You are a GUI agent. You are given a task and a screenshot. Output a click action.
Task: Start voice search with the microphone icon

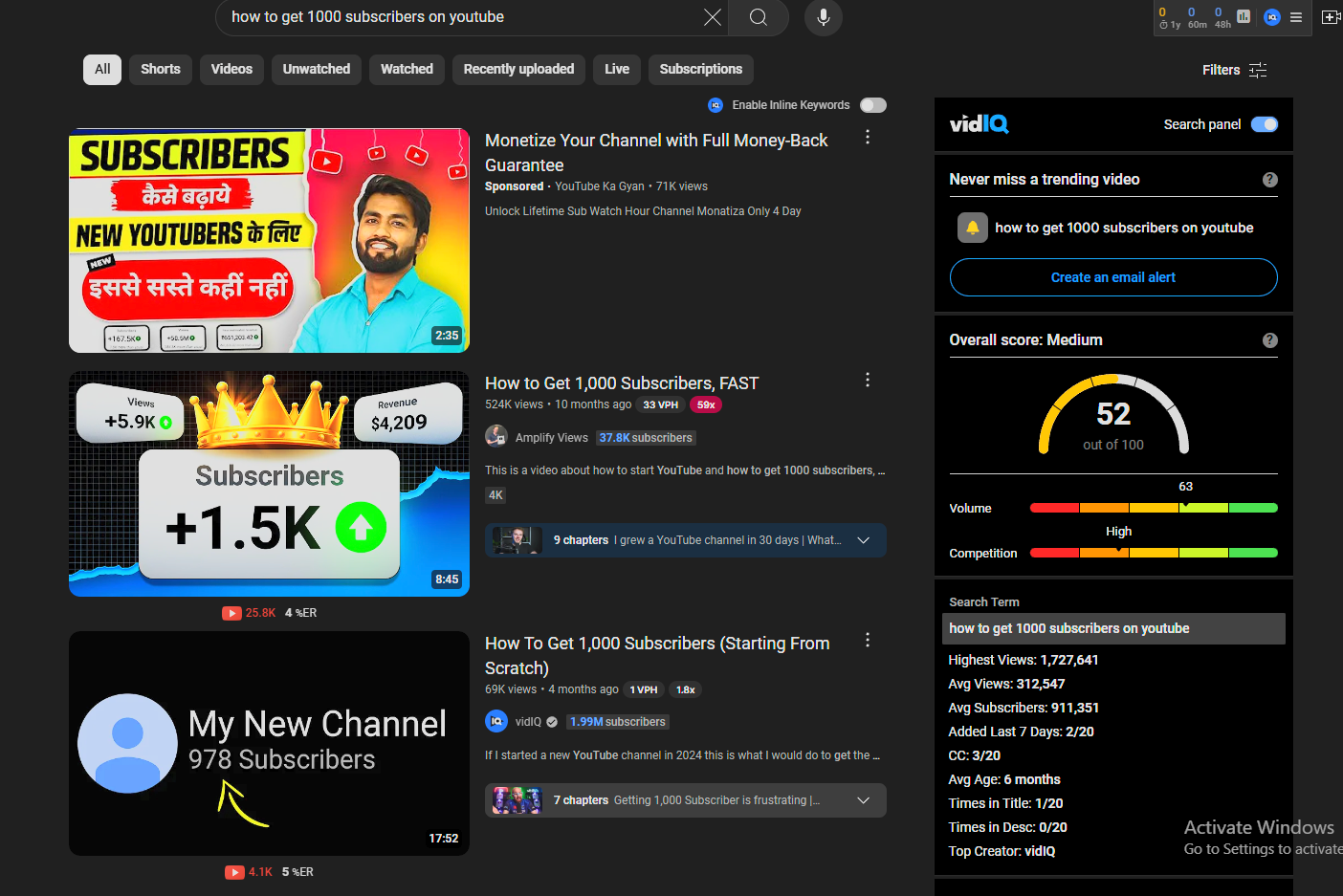(x=823, y=17)
